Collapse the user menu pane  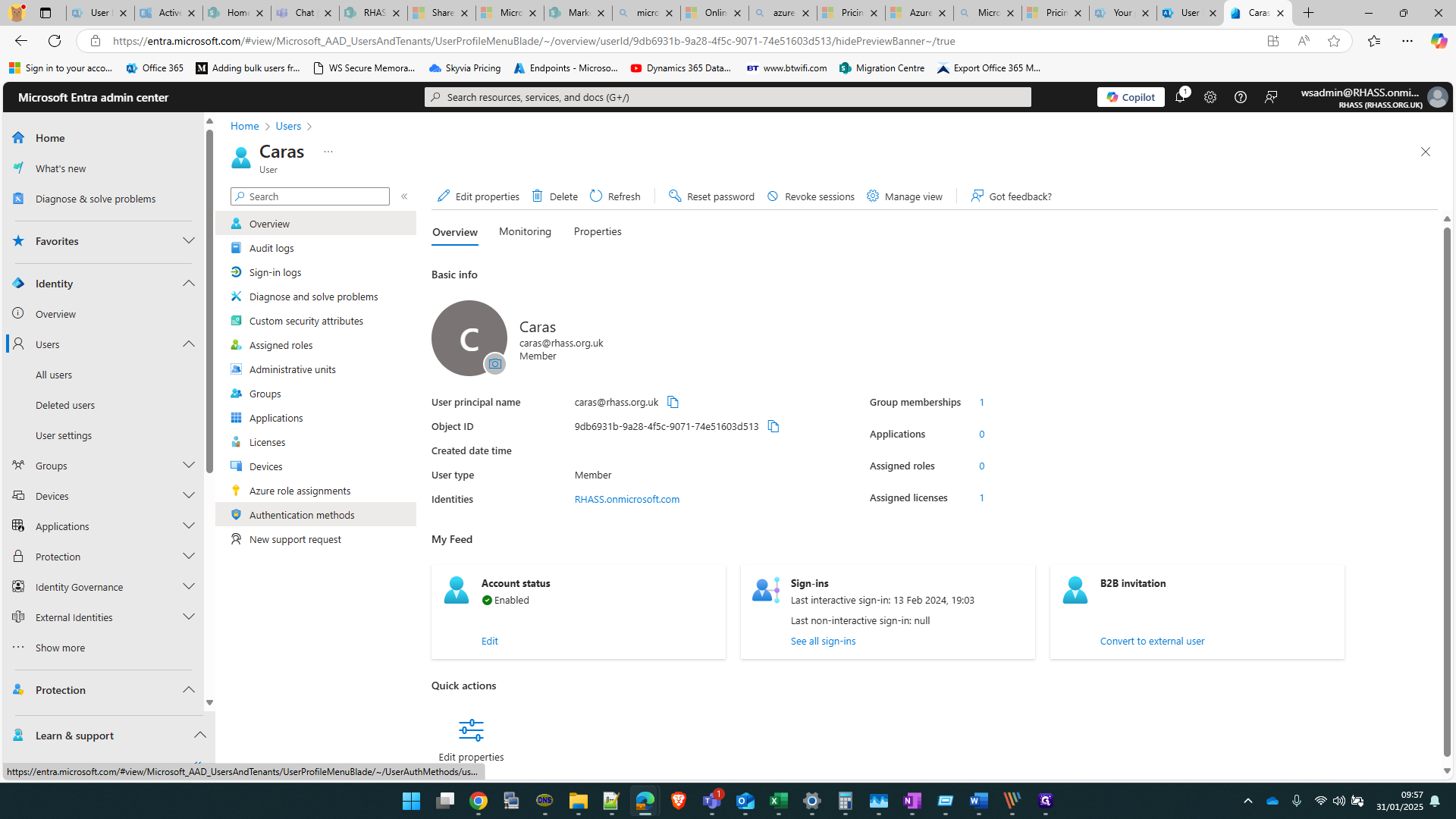point(404,196)
